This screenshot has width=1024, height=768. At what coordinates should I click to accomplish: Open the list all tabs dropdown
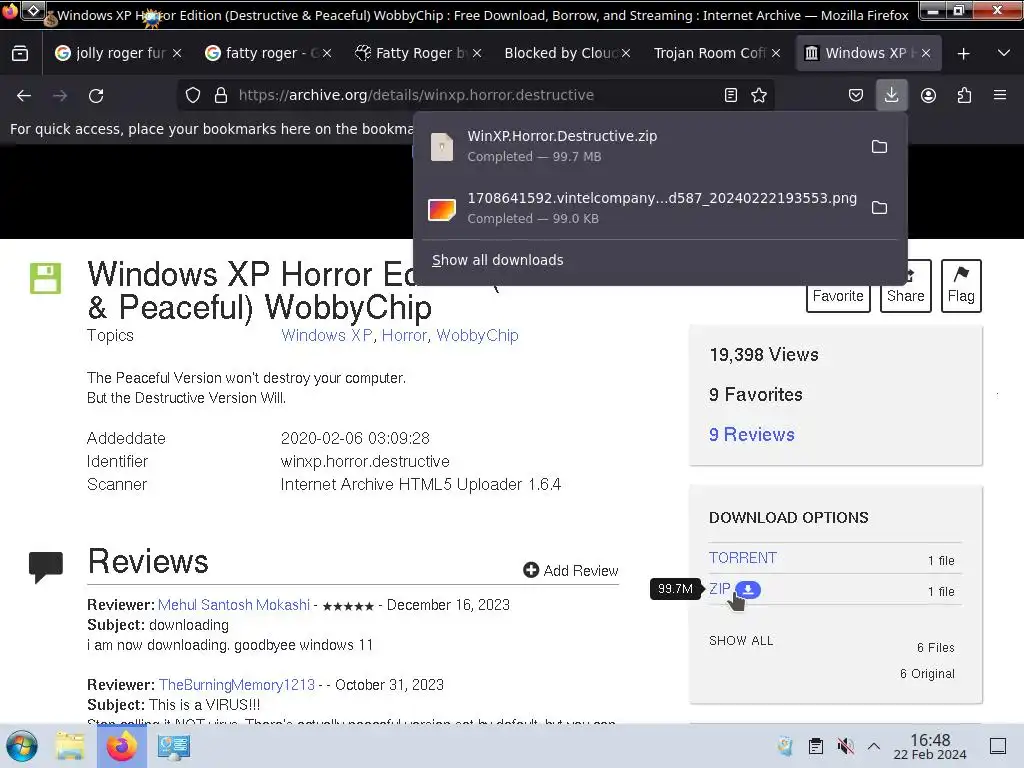point(1004,54)
